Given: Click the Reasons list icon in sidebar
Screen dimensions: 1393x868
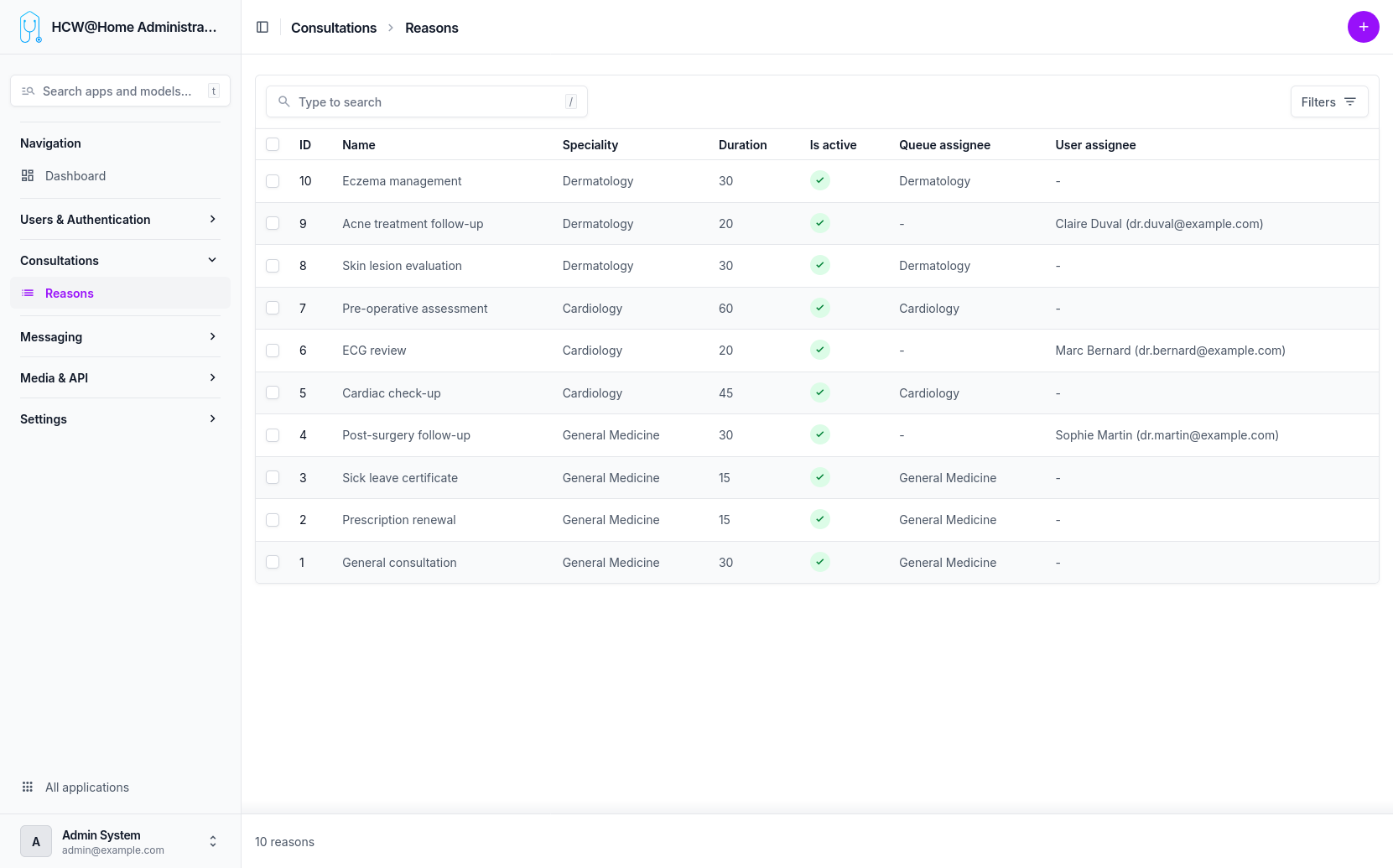Looking at the screenshot, I should (28, 294).
